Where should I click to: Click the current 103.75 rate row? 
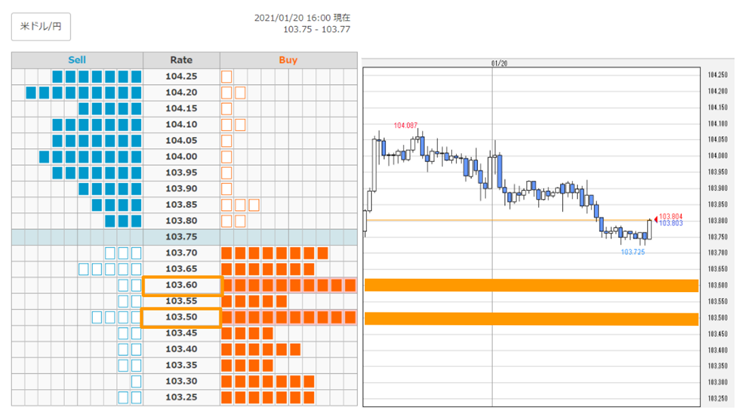[185, 237]
